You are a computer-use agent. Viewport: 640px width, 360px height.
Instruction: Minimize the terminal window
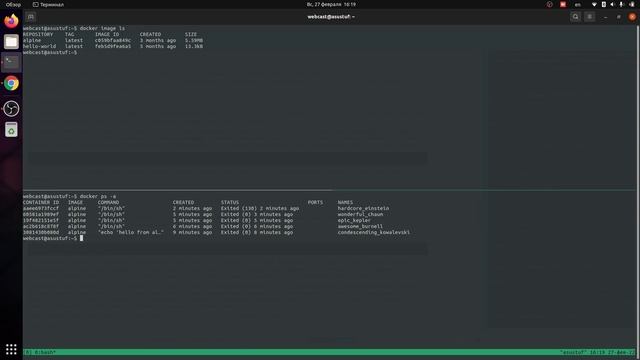[x=605, y=17]
